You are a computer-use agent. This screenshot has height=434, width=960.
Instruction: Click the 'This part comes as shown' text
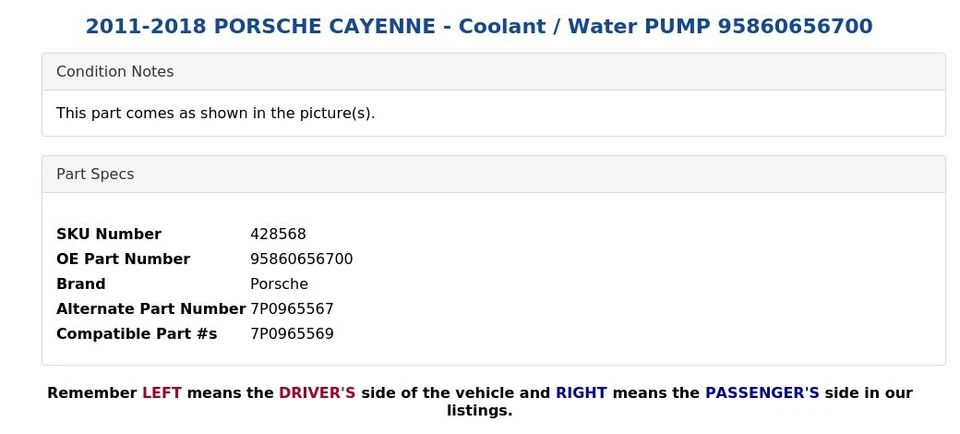coord(215,113)
